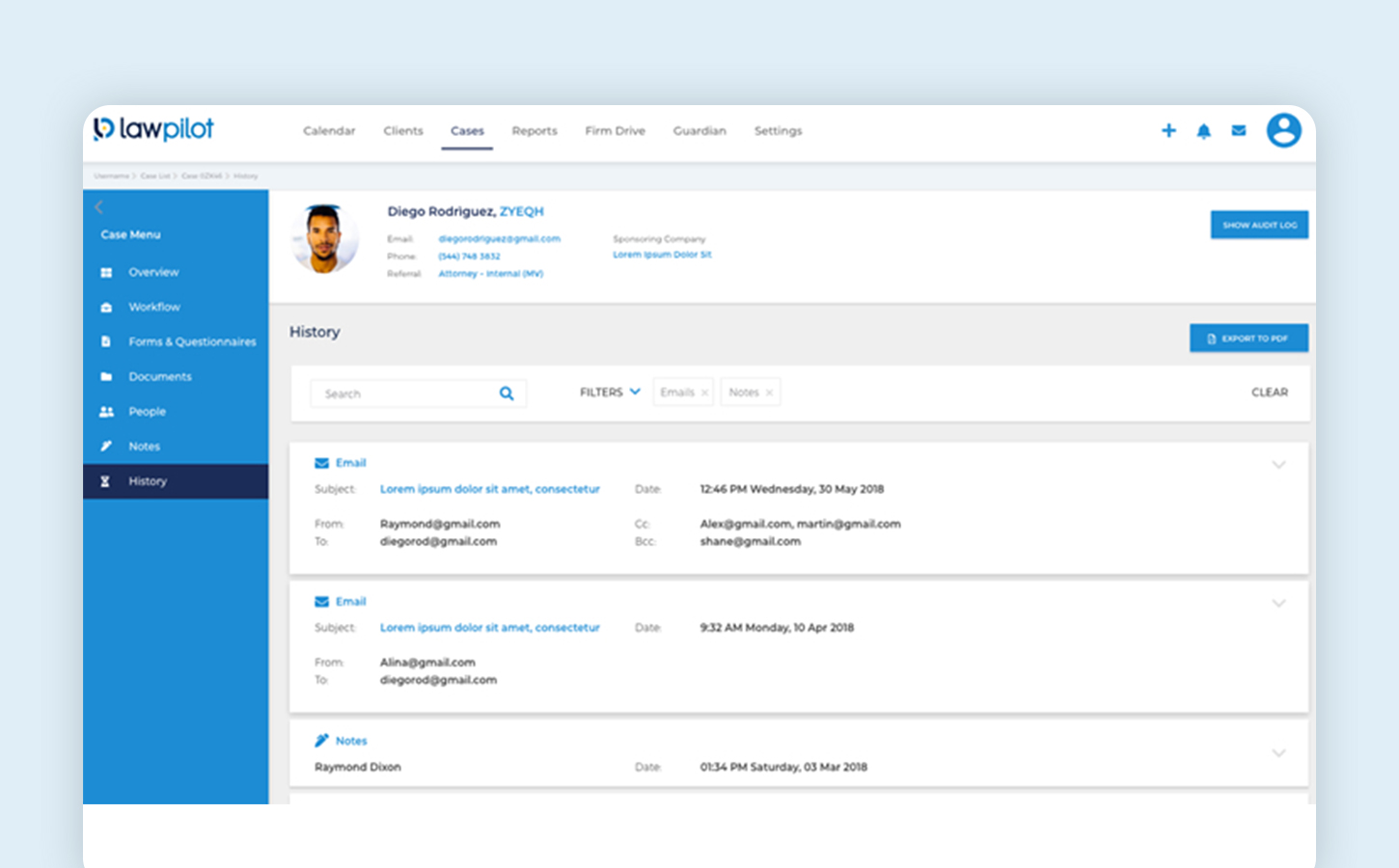Open the mail envelope icon in the header

(1239, 130)
